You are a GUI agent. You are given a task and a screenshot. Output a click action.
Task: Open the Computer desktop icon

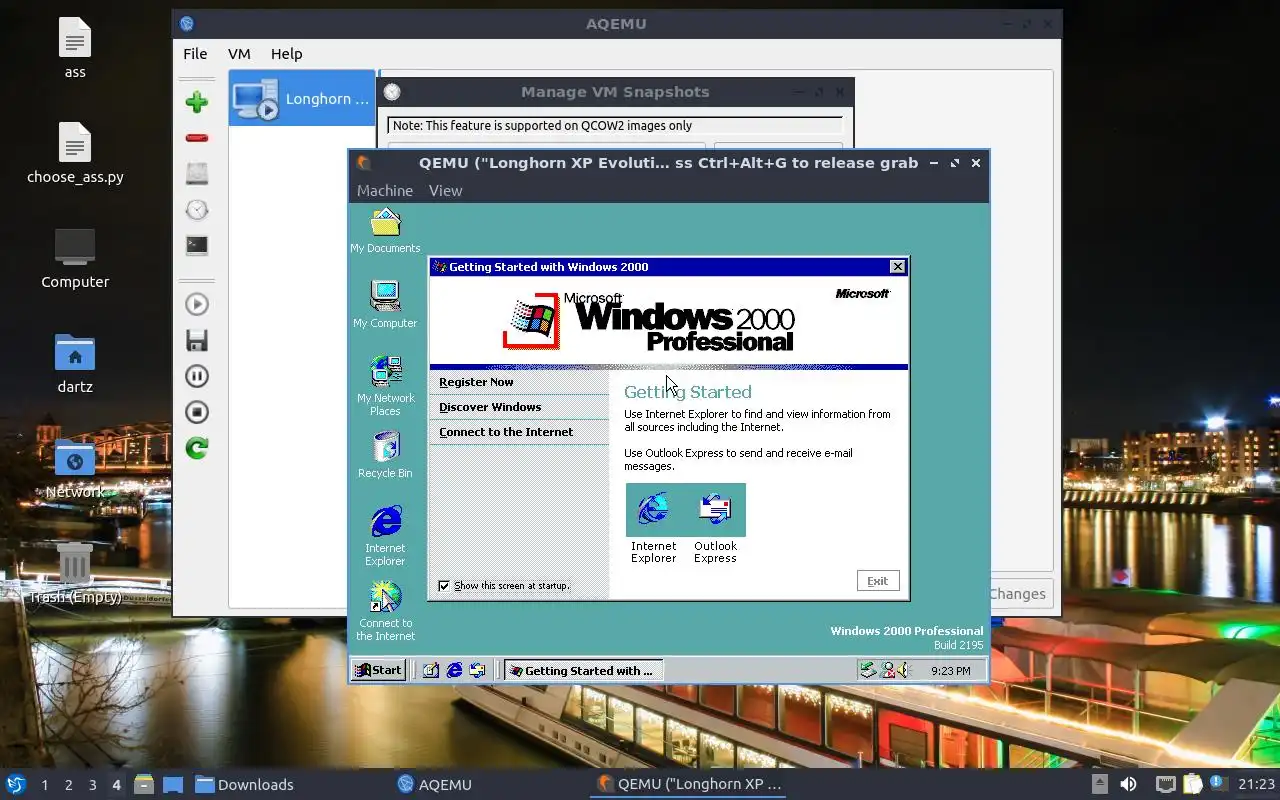click(75, 258)
